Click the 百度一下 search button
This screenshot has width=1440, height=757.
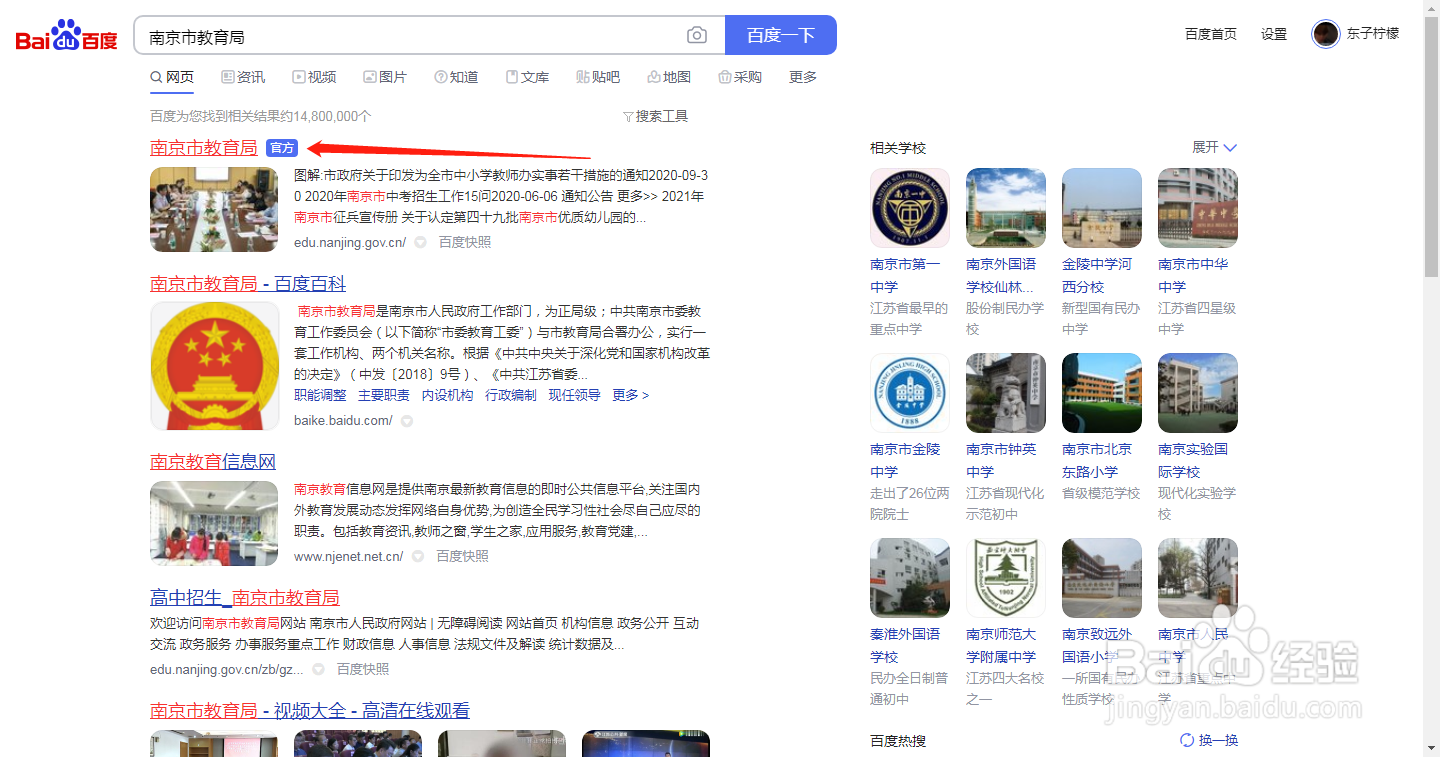point(780,35)
